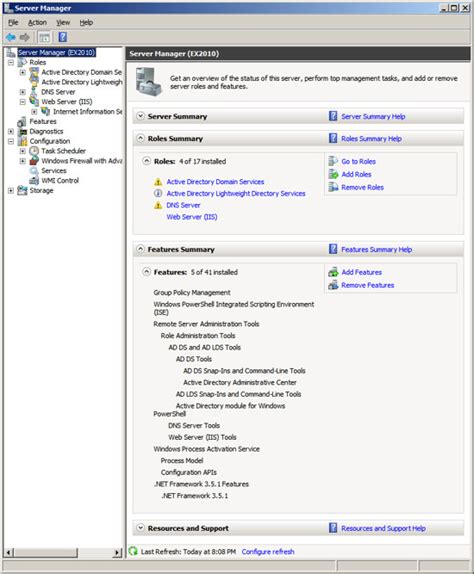474x574 pixels.
Task: Click the Windows Process Activation Service text
Action: [x=206, y=449]
